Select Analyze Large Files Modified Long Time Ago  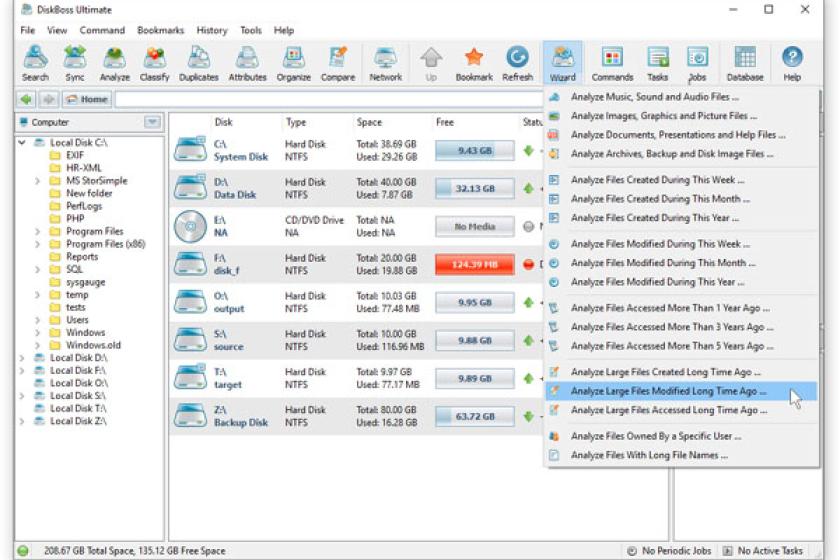tap(681, 391)
